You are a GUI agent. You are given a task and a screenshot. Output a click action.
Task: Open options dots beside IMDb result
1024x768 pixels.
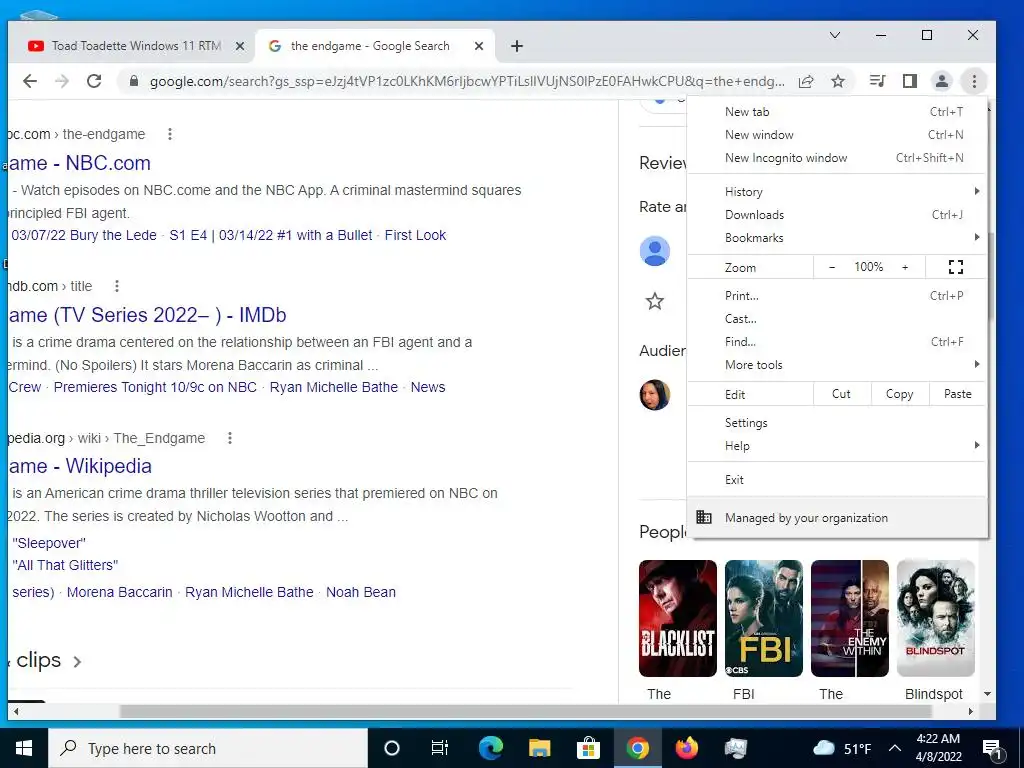point(117,286)
